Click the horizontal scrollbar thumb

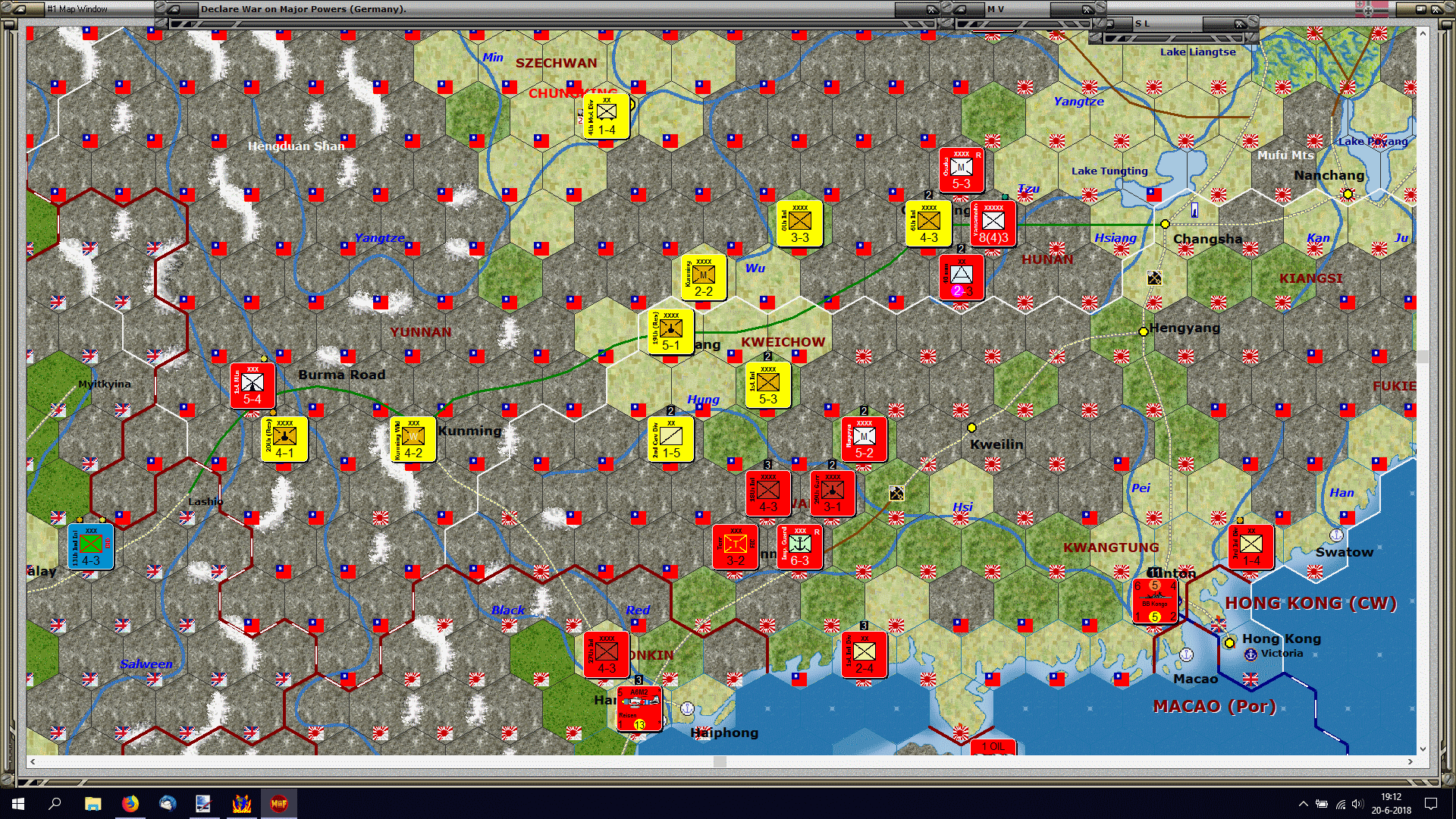click(720, 761)
